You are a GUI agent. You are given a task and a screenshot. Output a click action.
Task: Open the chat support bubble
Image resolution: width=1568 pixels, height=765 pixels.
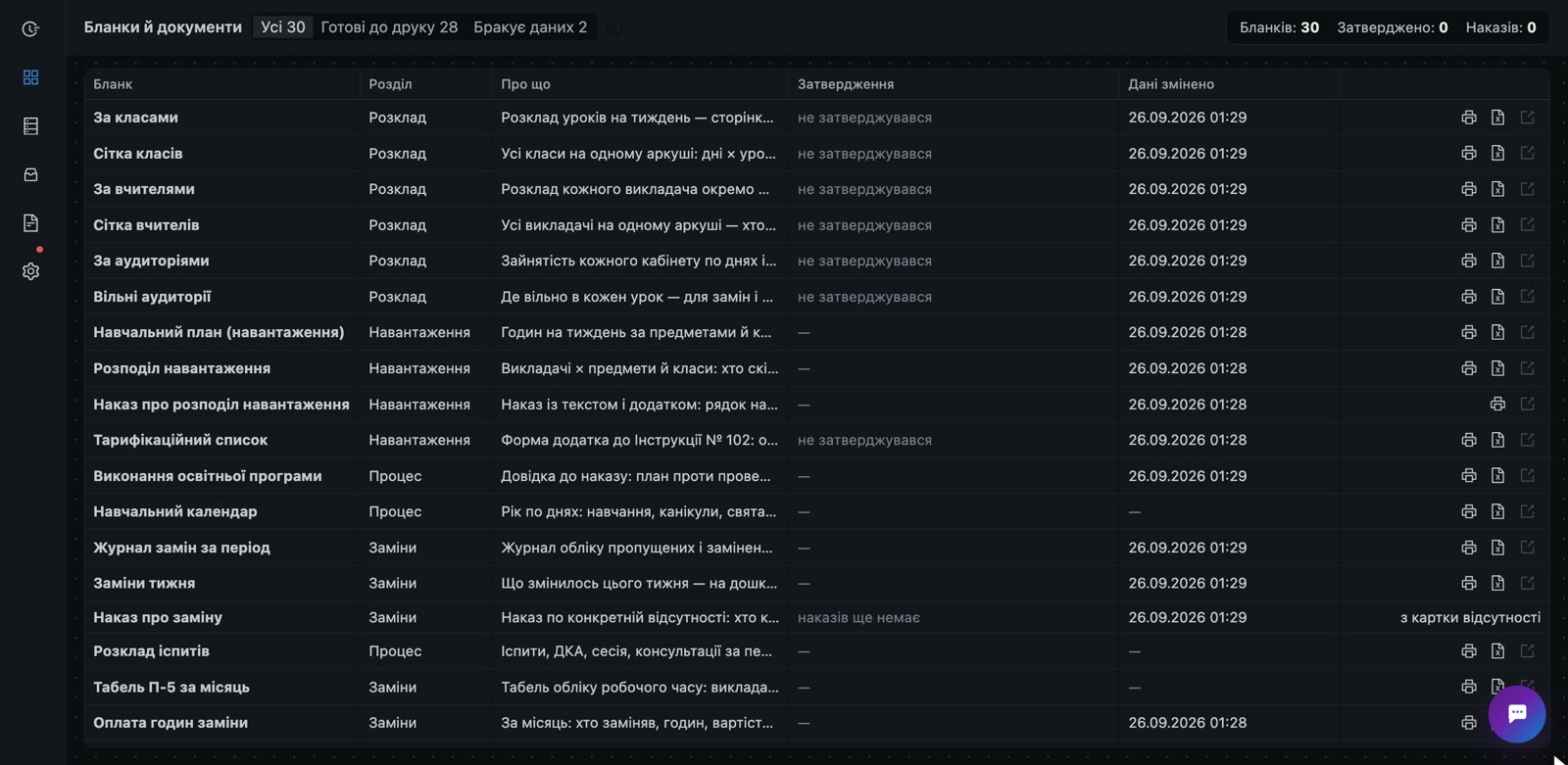[x=1516, y=714]
